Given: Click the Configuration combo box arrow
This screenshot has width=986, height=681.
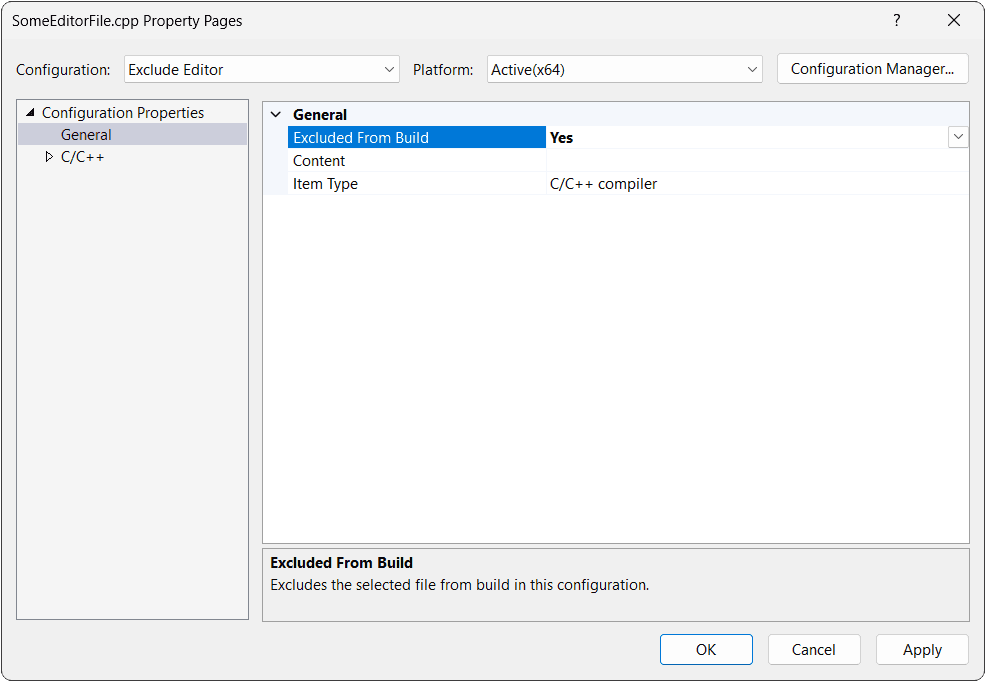Looking at the screenshot, I should (390, 69).
